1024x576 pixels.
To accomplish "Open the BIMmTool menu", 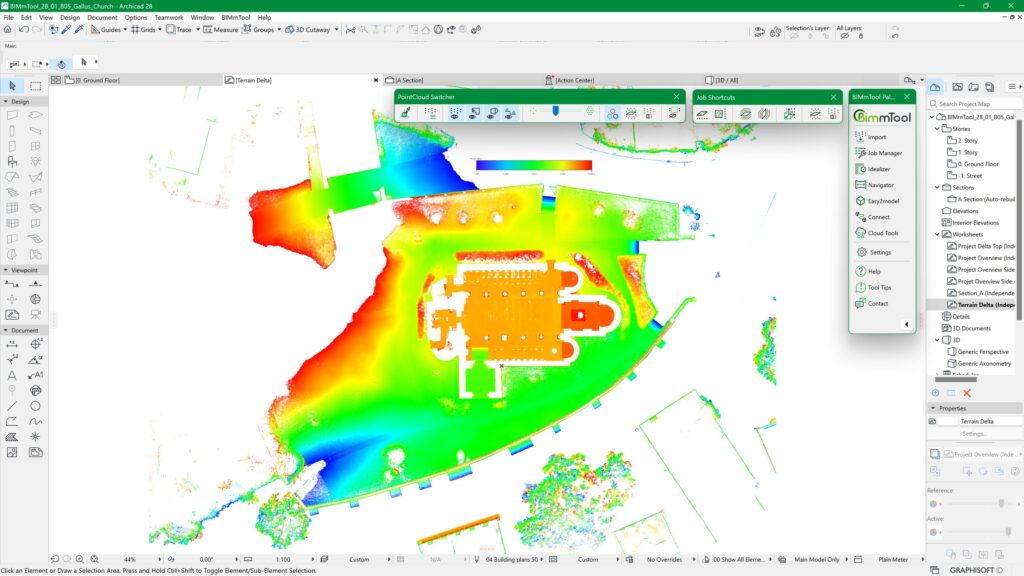I will 236,17.
